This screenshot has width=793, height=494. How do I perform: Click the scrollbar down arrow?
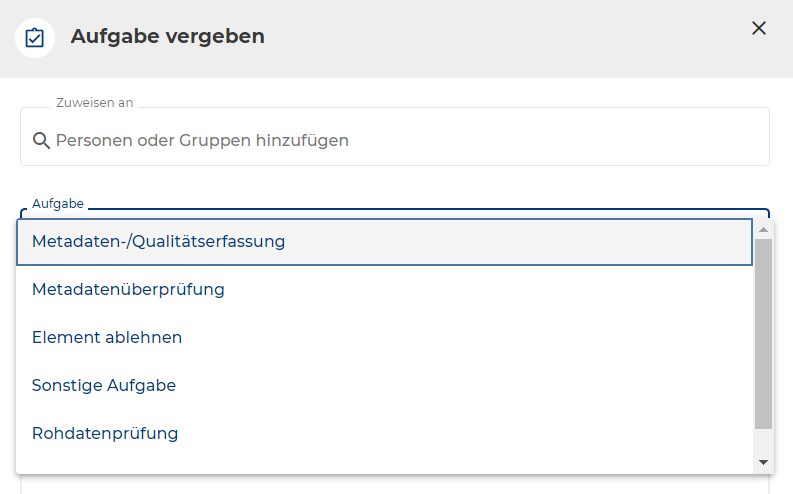coord(763,462)
